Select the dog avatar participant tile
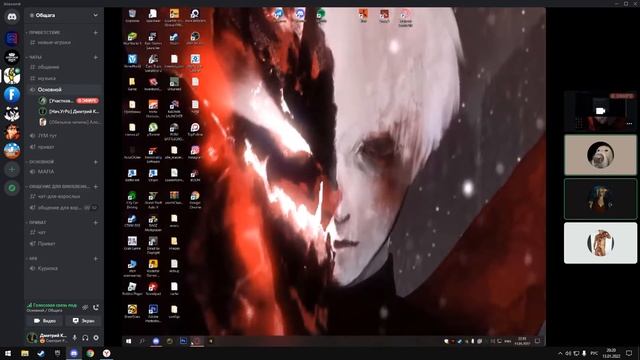Image resolution: width=640 pixels, height=360 pixels. [600, 155]
